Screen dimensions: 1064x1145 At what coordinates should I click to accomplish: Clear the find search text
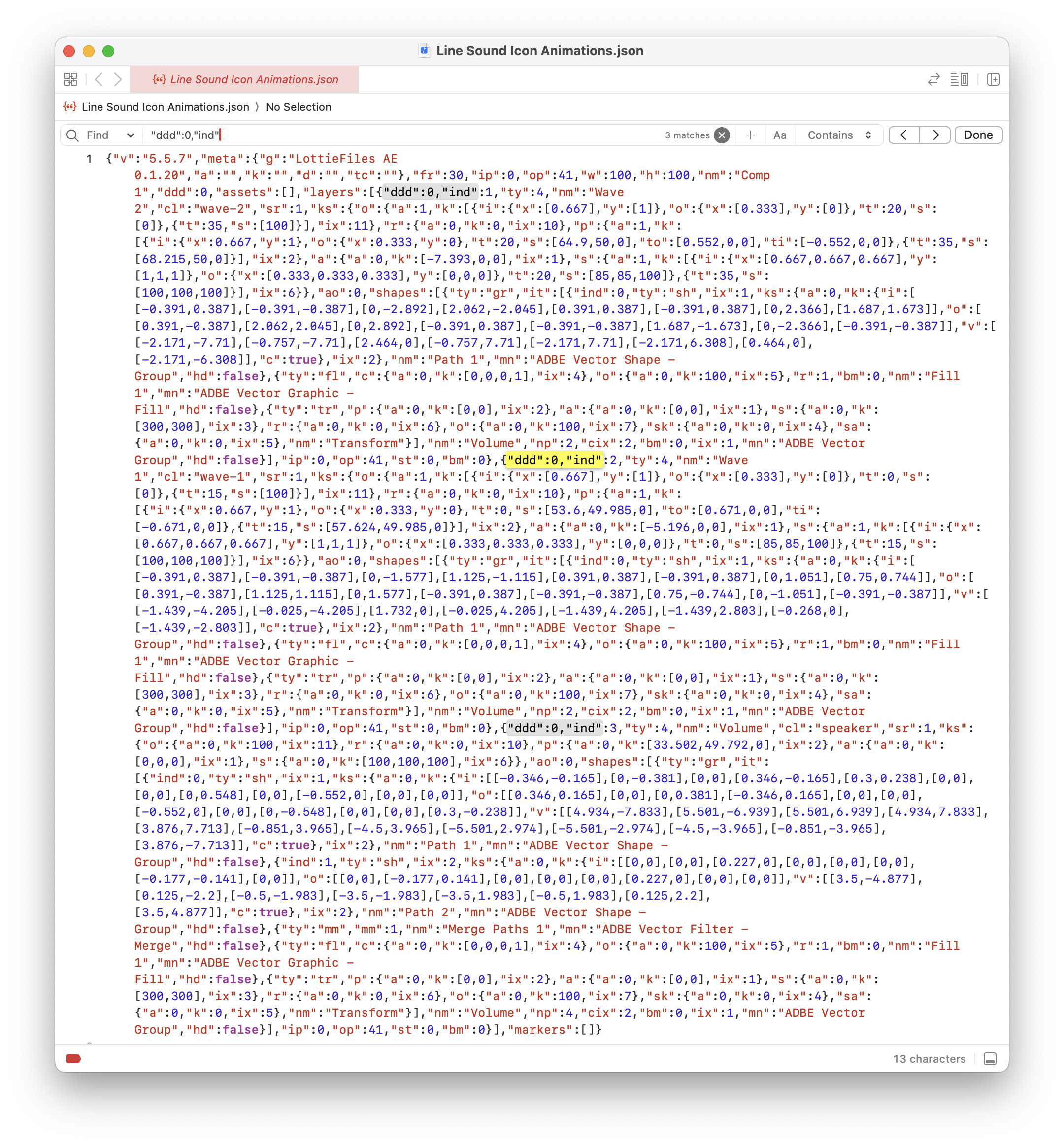722,135
